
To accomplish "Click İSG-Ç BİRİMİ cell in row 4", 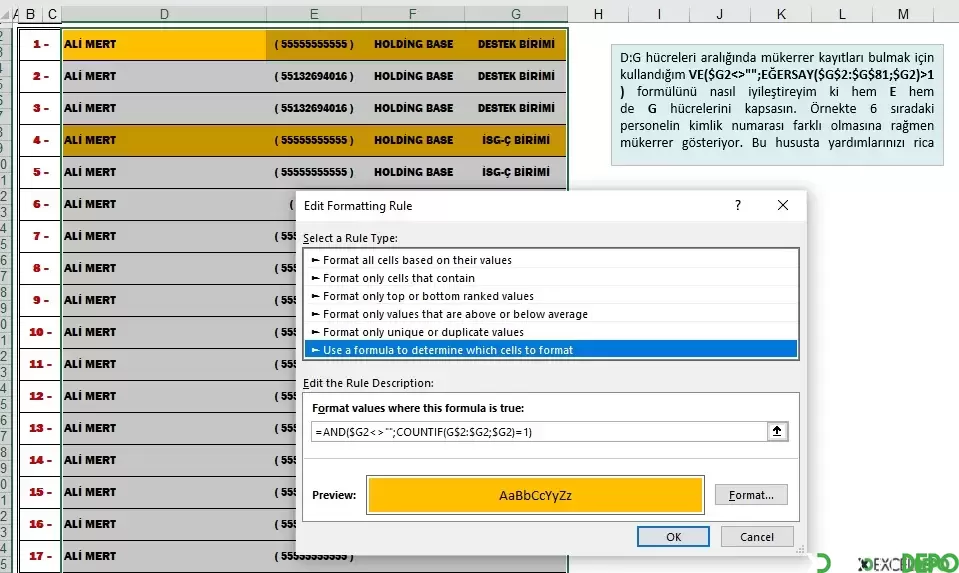I will (516, 140).
